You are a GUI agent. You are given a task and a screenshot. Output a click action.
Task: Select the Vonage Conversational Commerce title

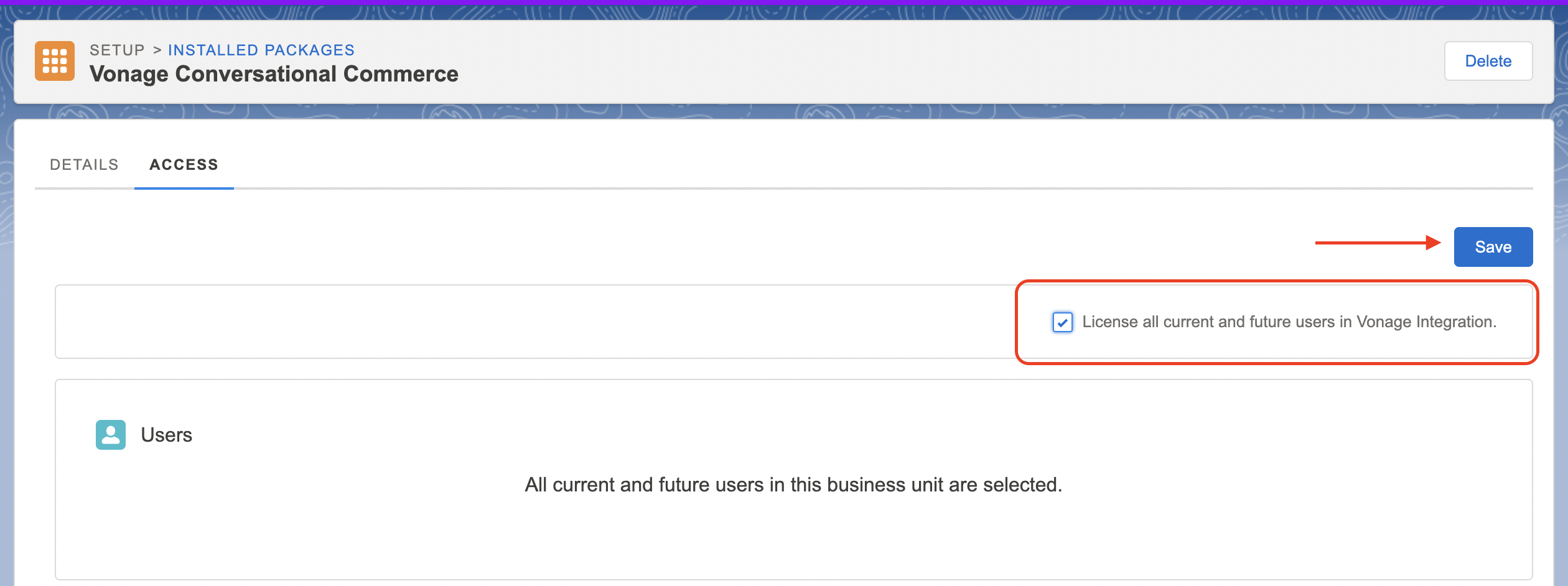click(274, 73)
